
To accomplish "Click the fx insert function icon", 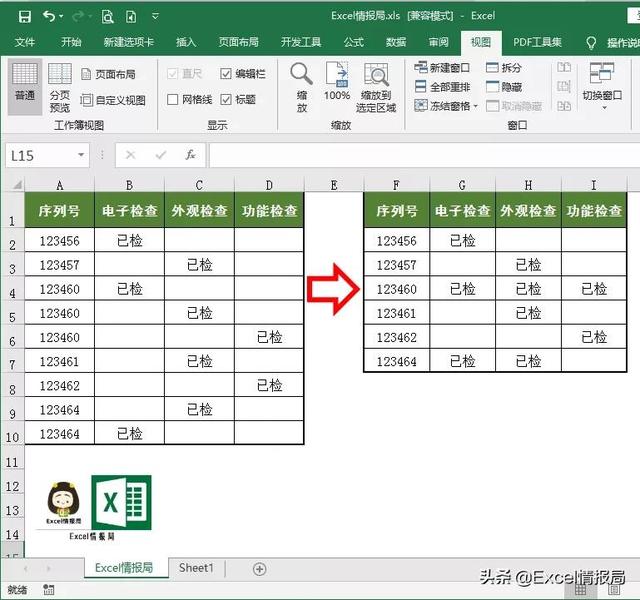I will point(191,155).
